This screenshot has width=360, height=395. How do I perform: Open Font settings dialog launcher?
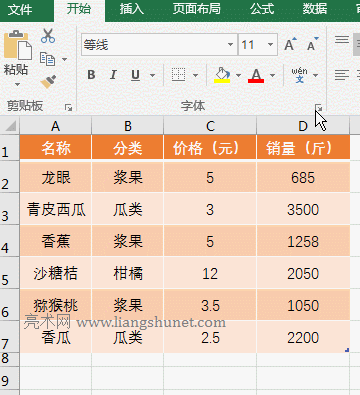(319, 107)
